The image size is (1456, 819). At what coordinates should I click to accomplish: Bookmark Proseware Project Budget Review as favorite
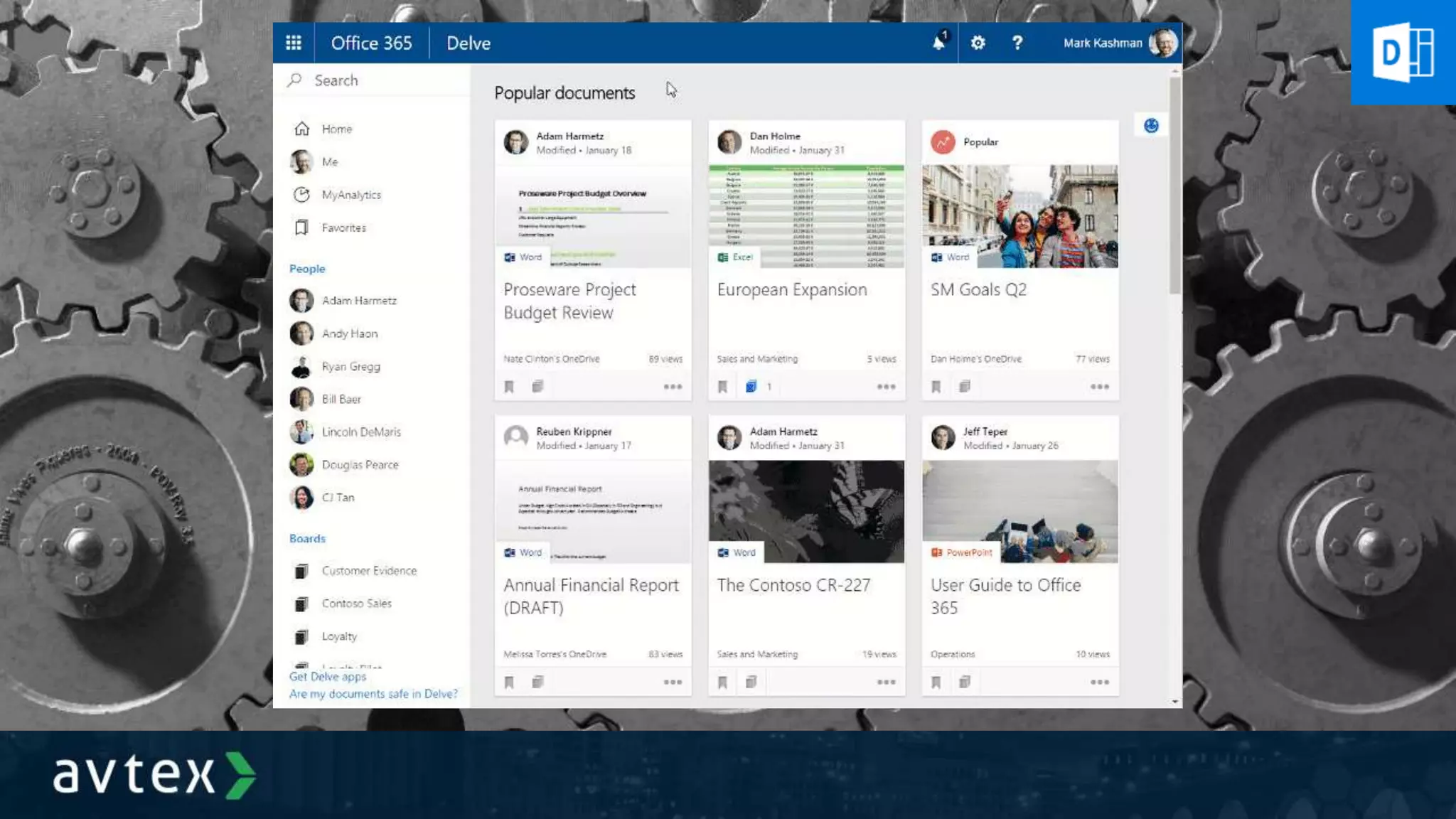click(509, 387)
